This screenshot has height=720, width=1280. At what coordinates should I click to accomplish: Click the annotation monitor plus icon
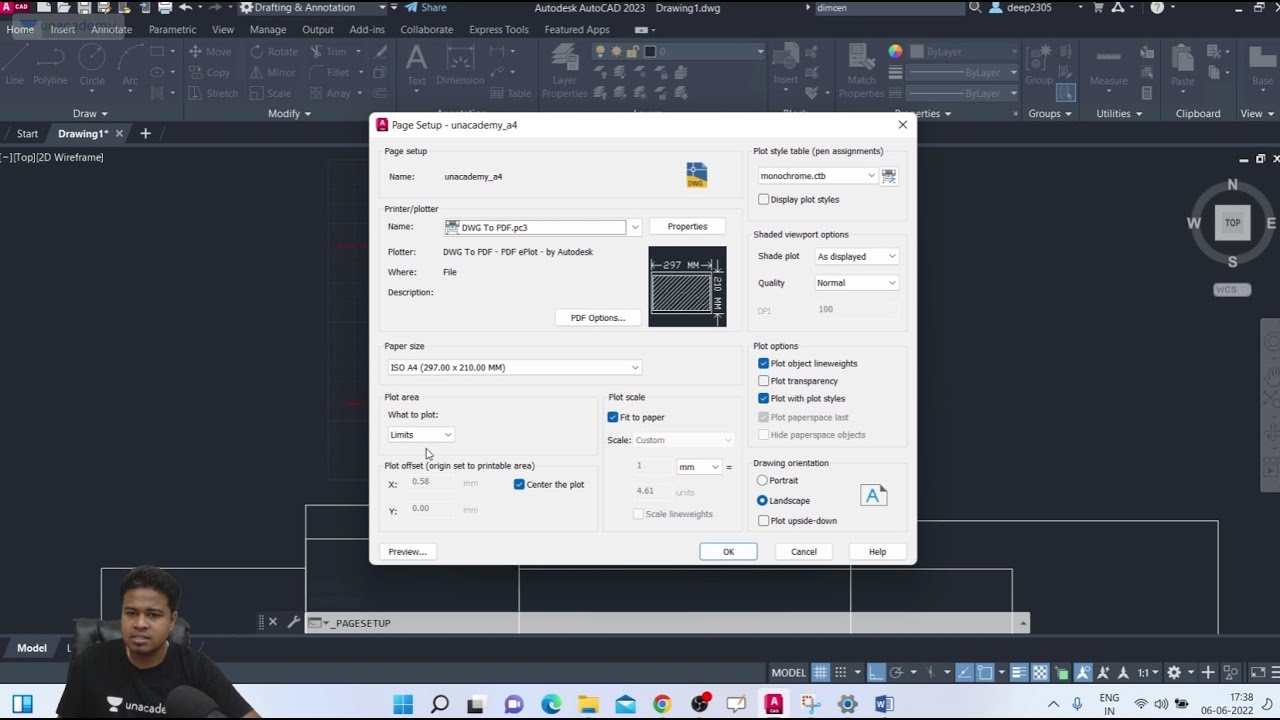pyautogui.click(x=1208, y=673)
